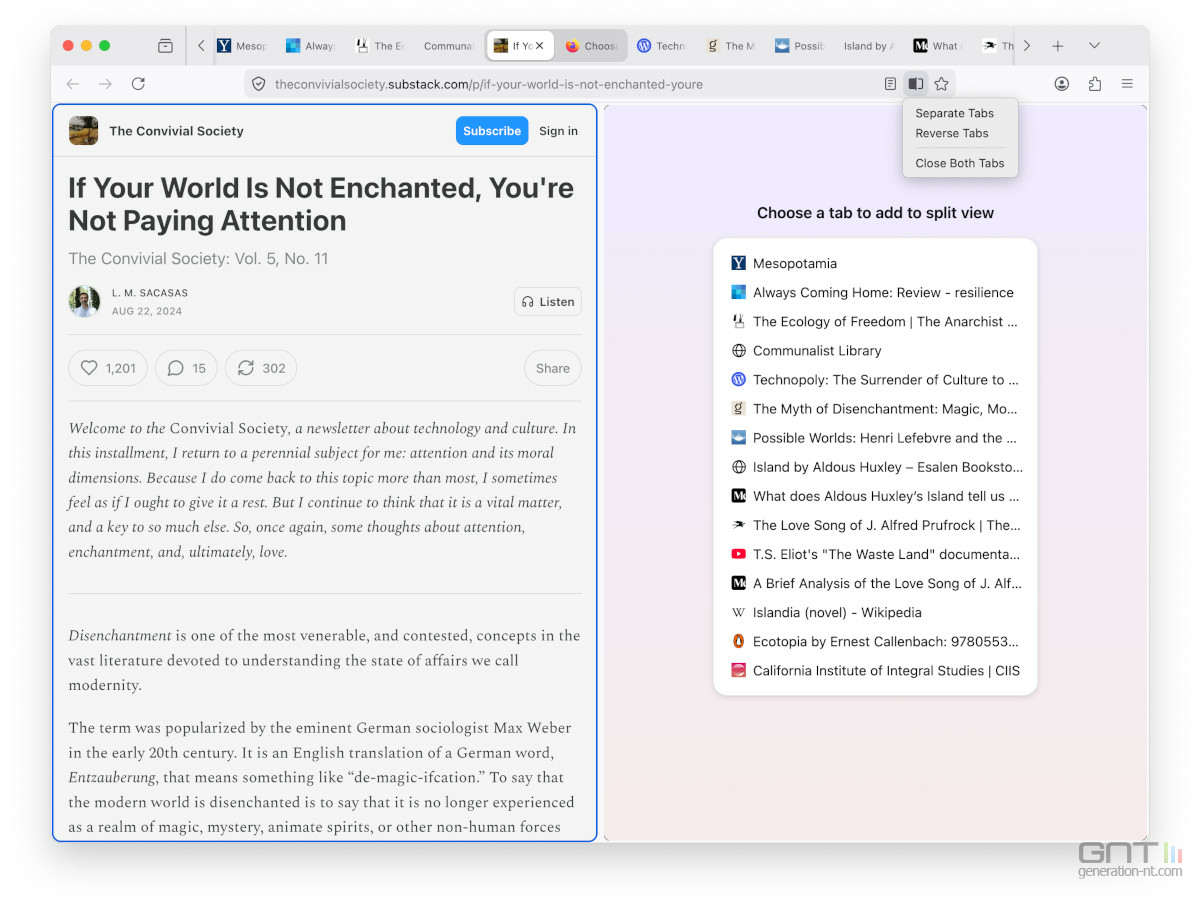
Task: Pick Islandia (novel) - Wikipedia from tab list
Action: tap(837, 612)
